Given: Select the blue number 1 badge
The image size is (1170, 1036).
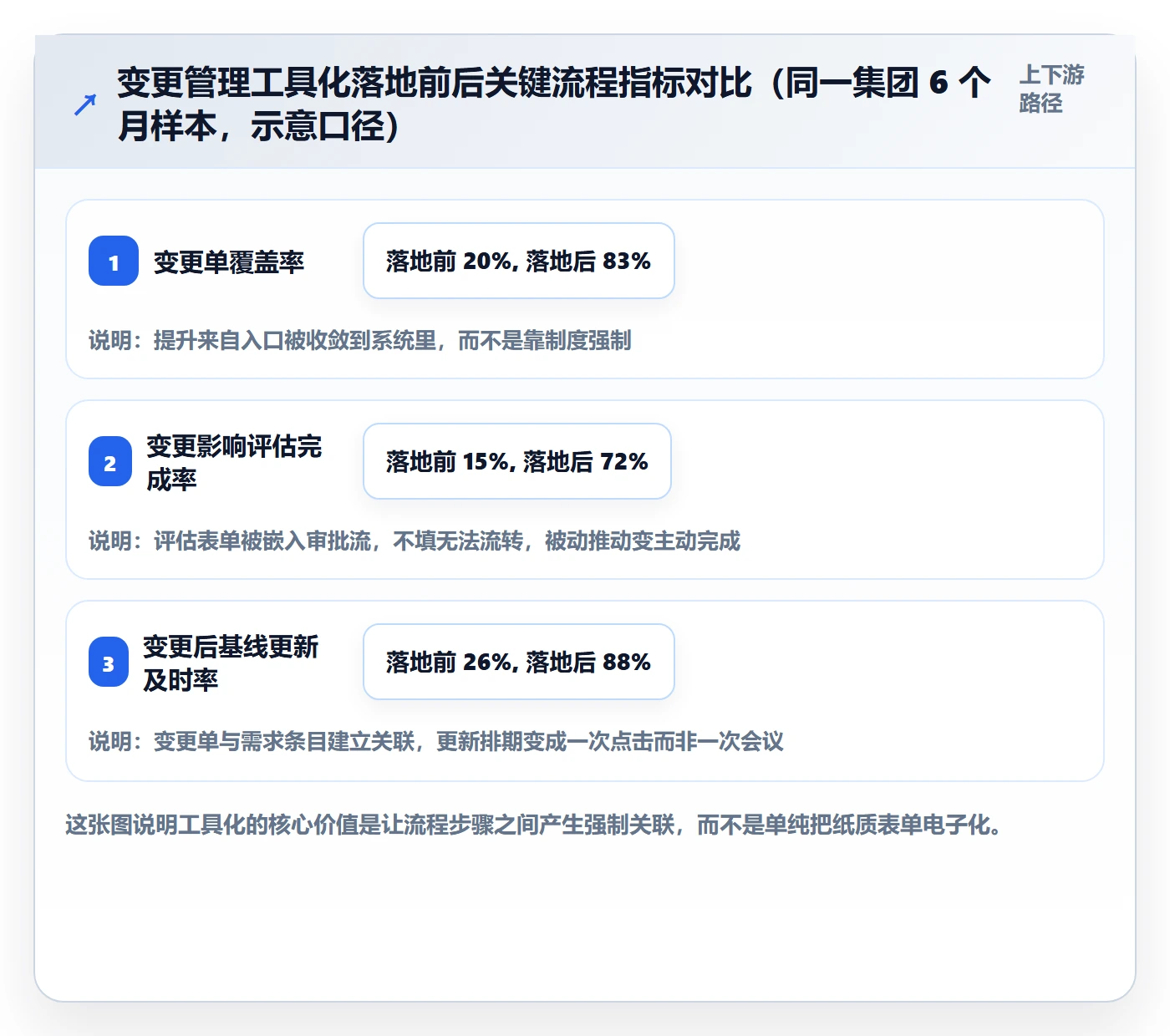Looking at the screenshot, I should [x=114, y=261].
